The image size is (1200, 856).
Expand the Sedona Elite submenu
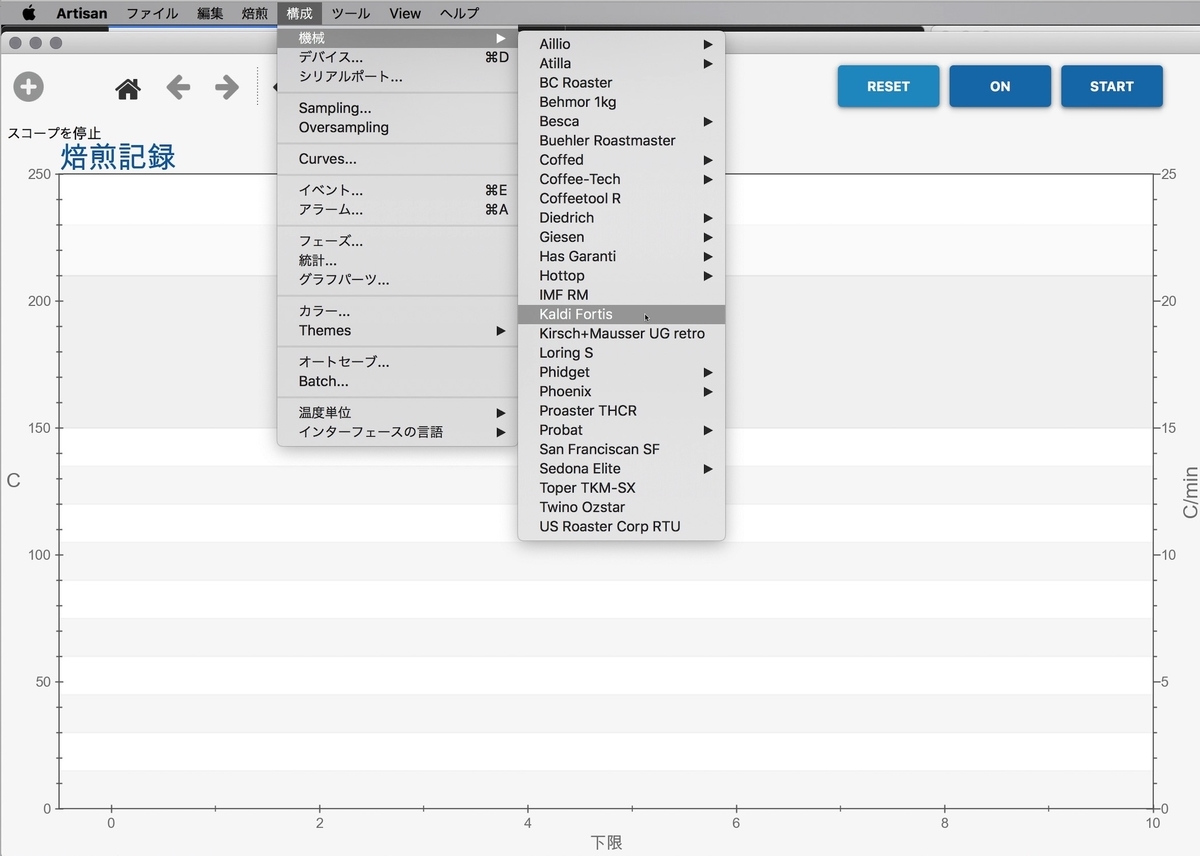point(622,468)
